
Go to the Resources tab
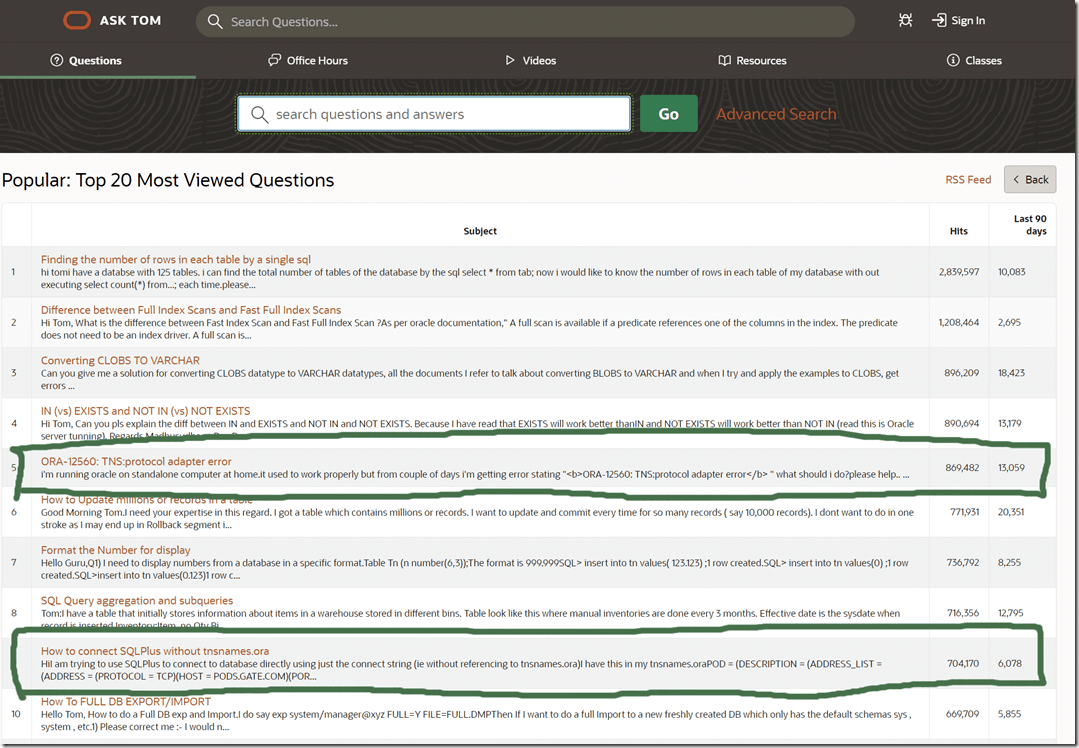[x=752, y=60]
